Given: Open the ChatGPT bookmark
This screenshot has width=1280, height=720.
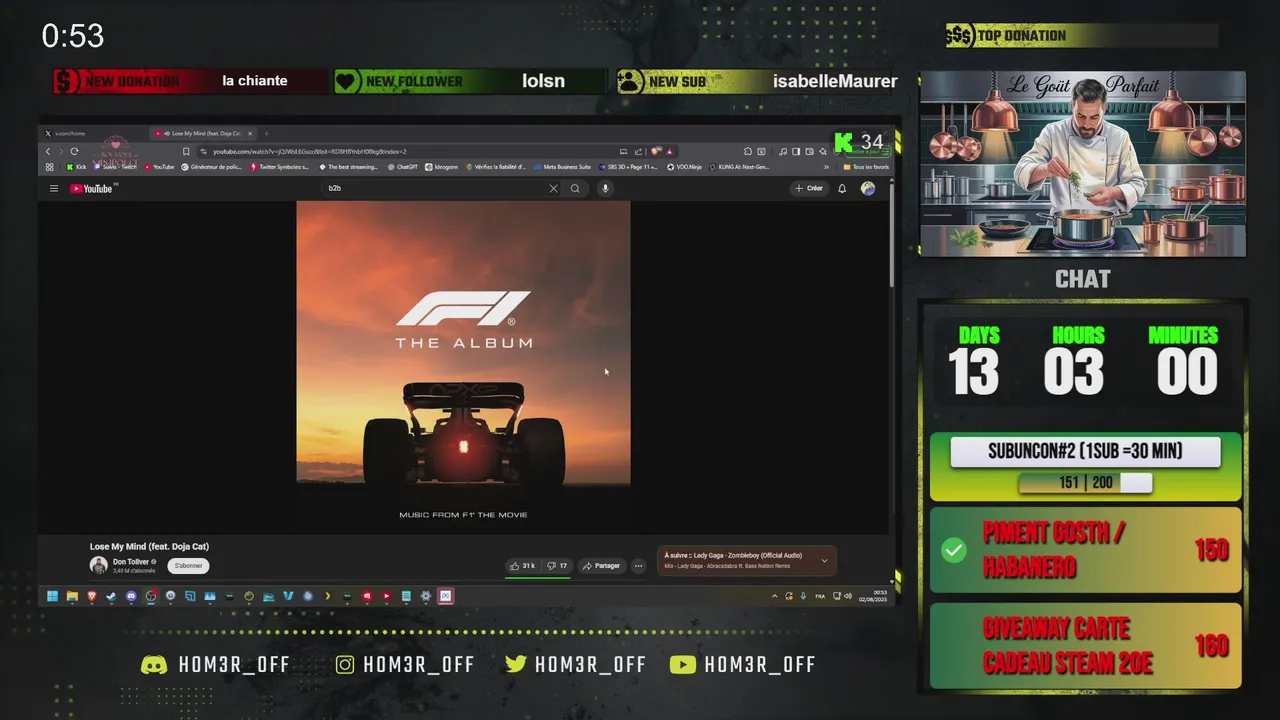Looking at the screenshot, I should (402, 167).
